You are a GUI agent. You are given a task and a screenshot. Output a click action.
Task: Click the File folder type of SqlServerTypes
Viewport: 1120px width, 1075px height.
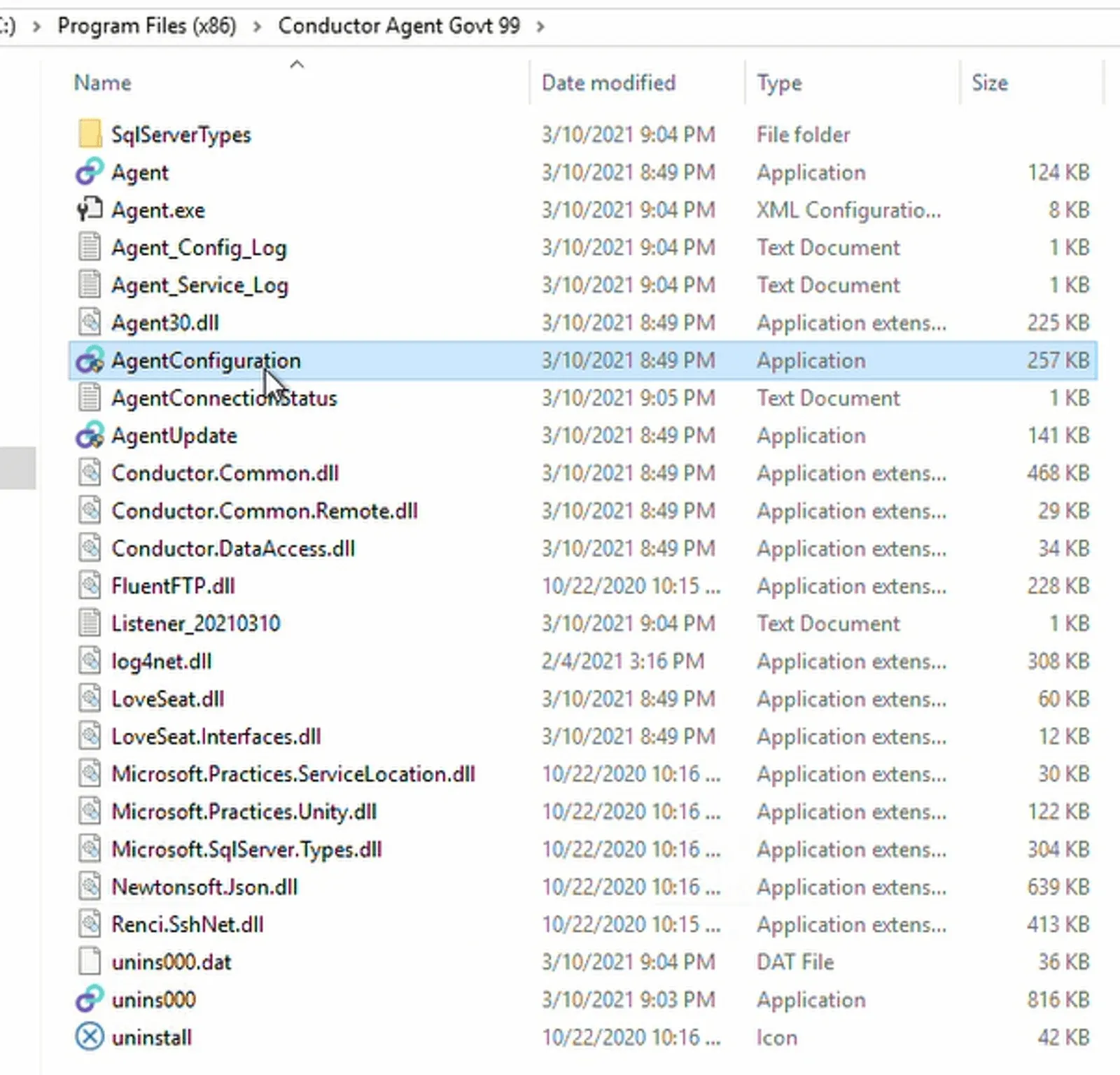click(x=804, y=134)
